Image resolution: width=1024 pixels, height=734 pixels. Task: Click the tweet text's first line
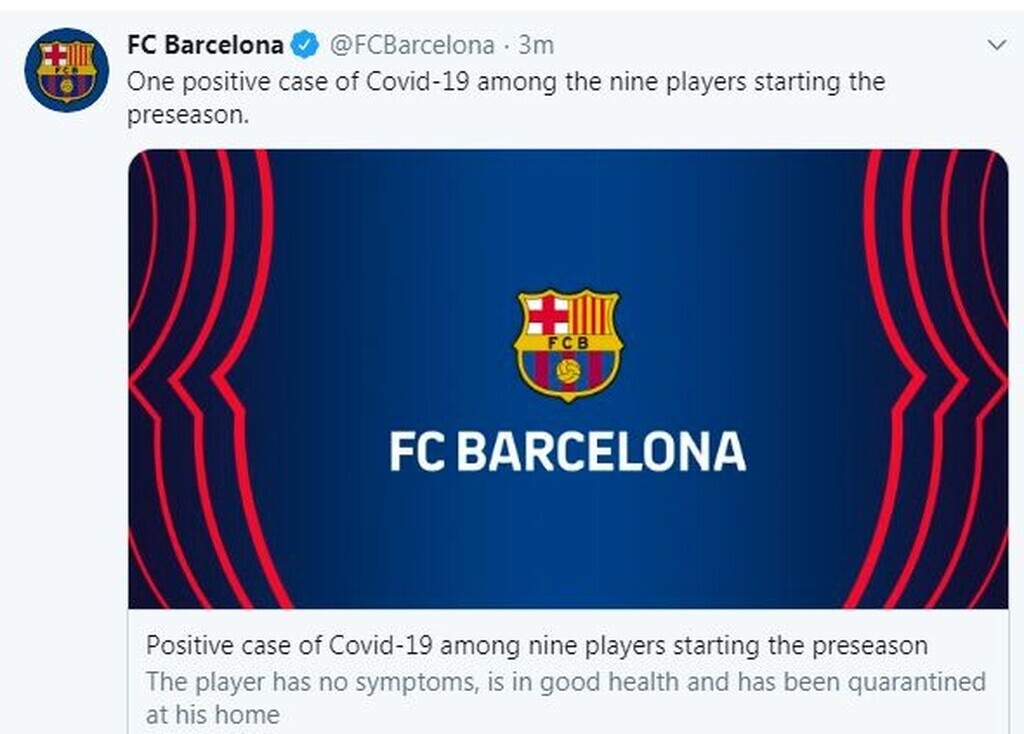click(x=506, y=81)
